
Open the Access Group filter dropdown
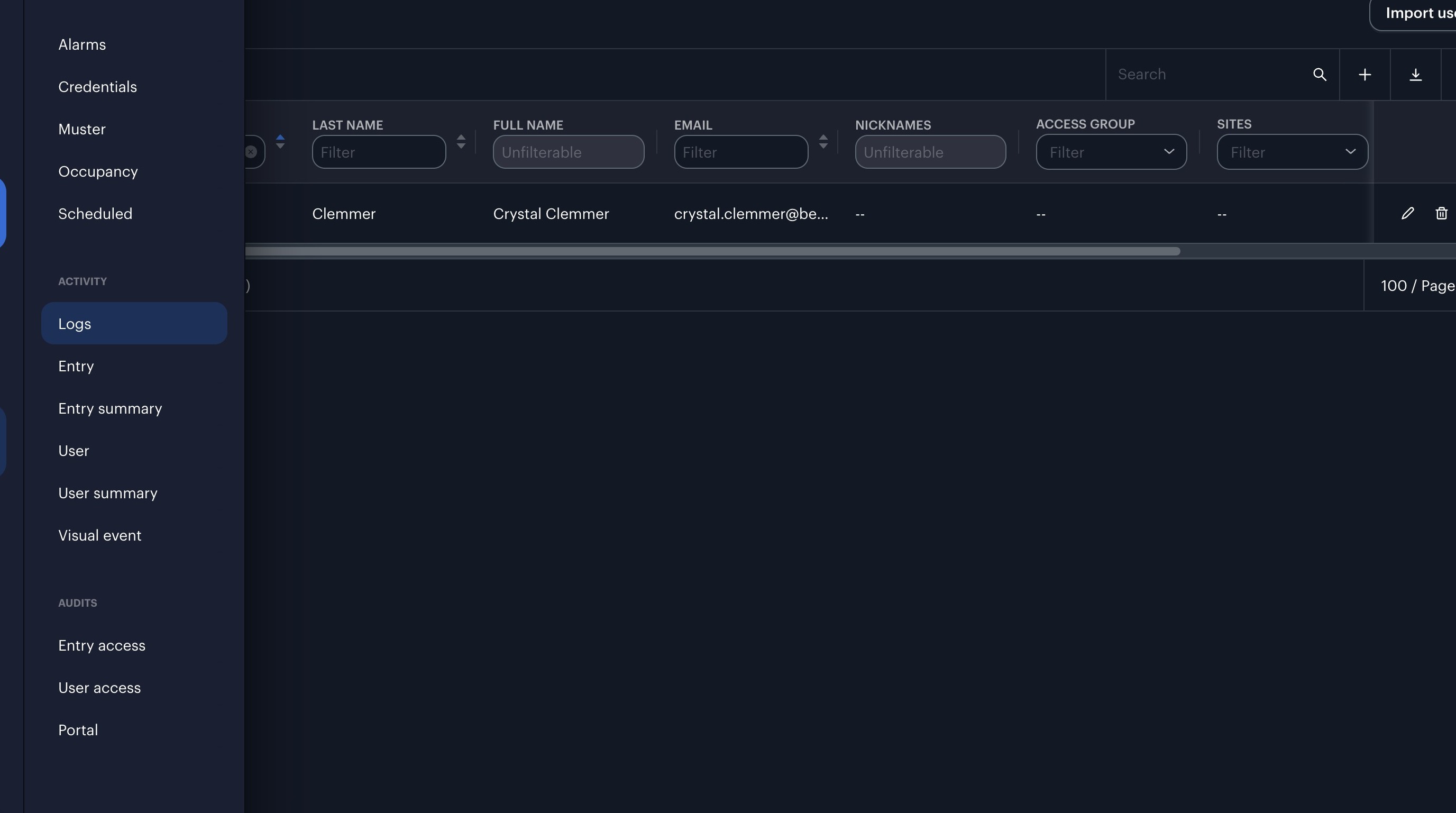[x=1111, y=151]
